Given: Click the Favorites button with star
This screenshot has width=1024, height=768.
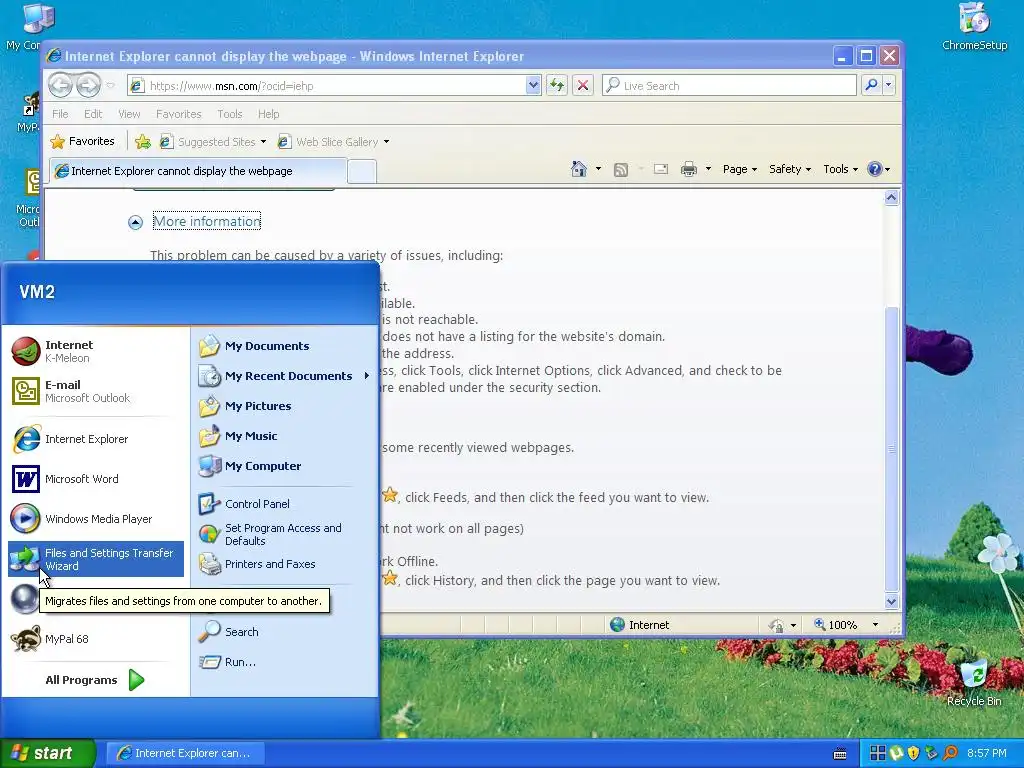Looking at the screenshot, I should [83, 141].
